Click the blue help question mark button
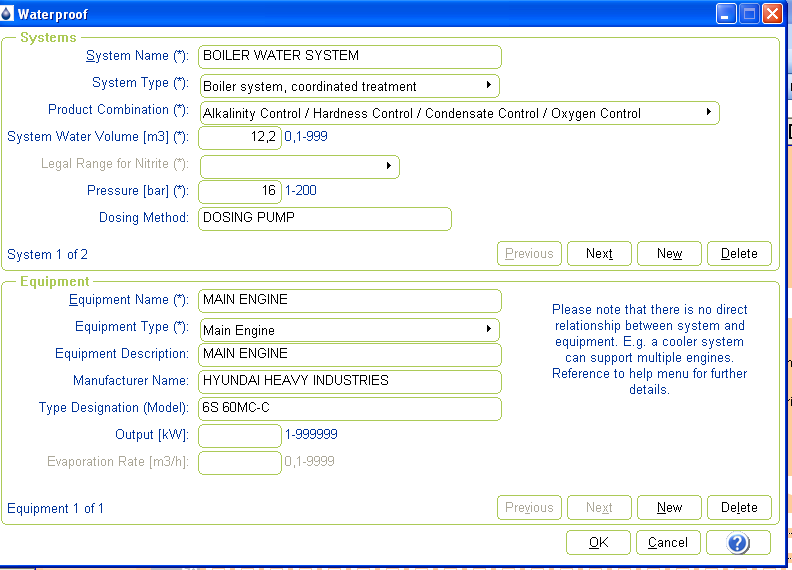This screenshot has height=570, width=792. [x=738, y=543]
